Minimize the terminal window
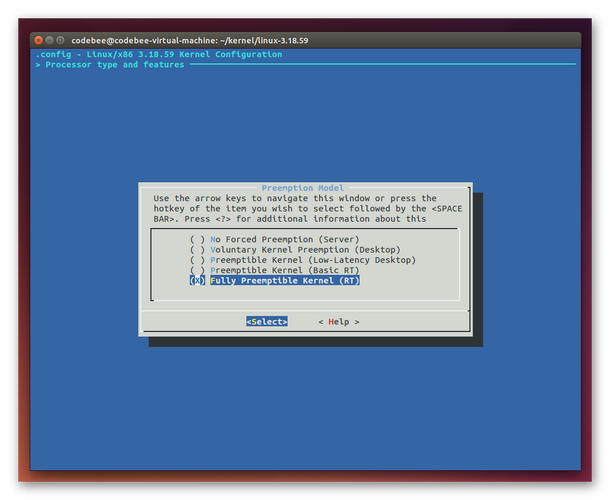Image resolution: width=610 pixels, height=500 pixels. 49,40
